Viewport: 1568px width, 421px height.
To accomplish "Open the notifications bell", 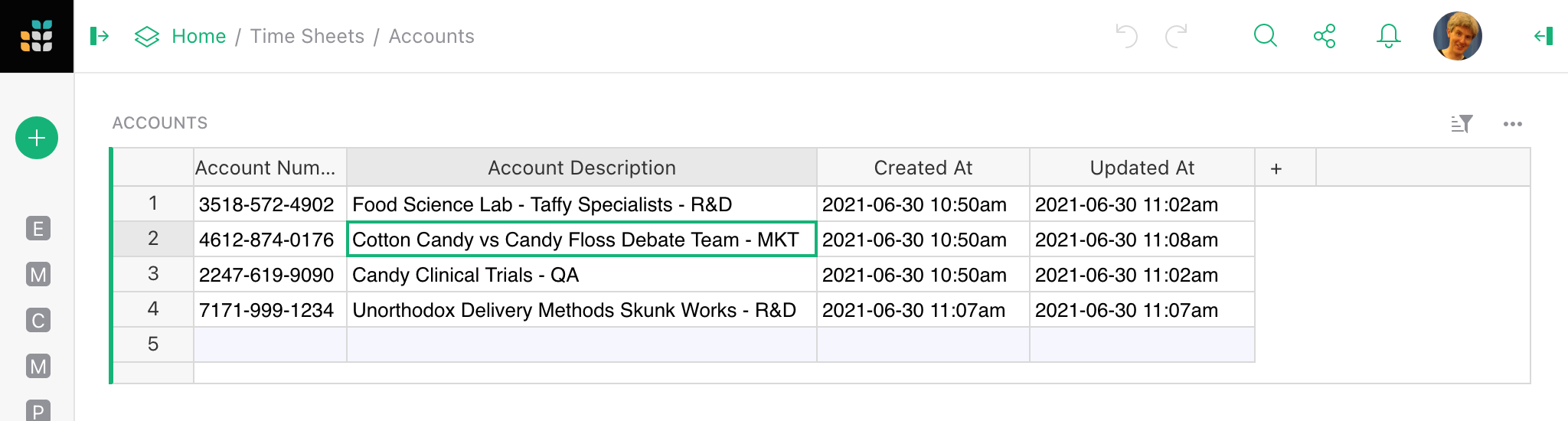I will [x=1388, y=36].
